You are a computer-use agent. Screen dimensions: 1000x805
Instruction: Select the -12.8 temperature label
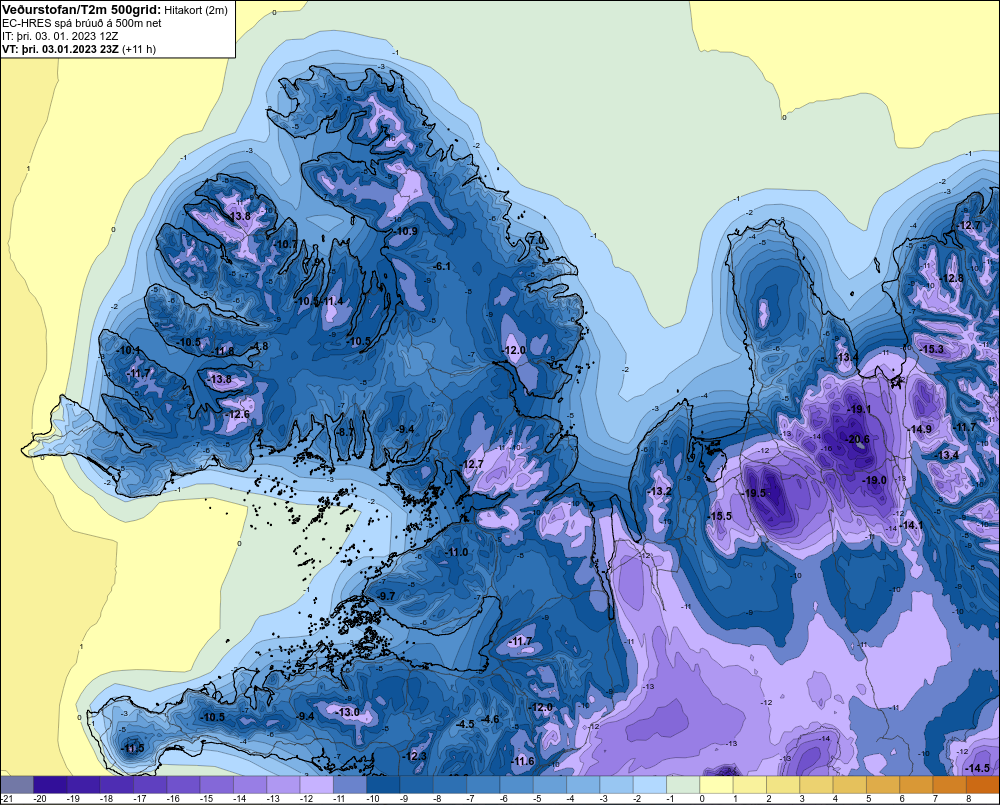tap(952, 278)
